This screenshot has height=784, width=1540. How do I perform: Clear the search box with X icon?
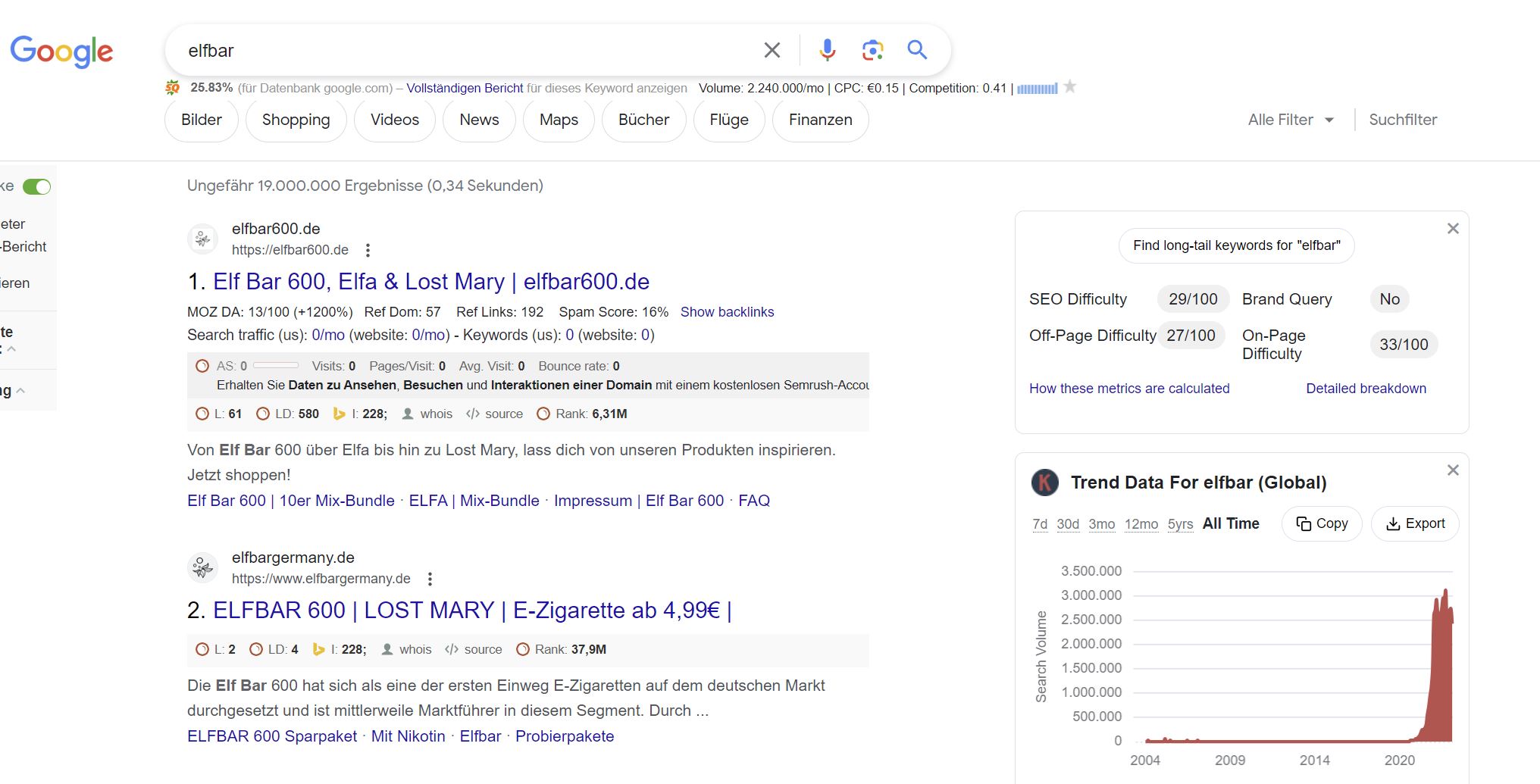coord(772,50)
